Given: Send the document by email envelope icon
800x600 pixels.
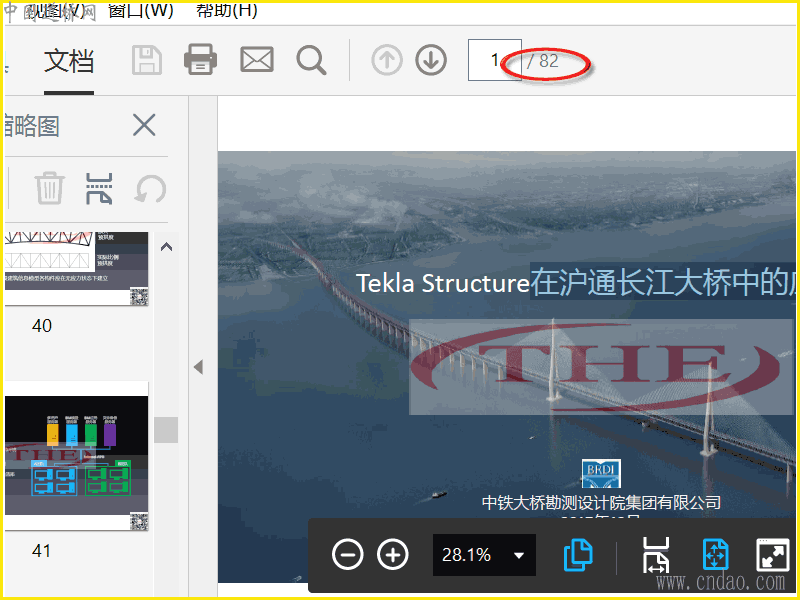Looking at the screenshot, I should pos(257,60).
